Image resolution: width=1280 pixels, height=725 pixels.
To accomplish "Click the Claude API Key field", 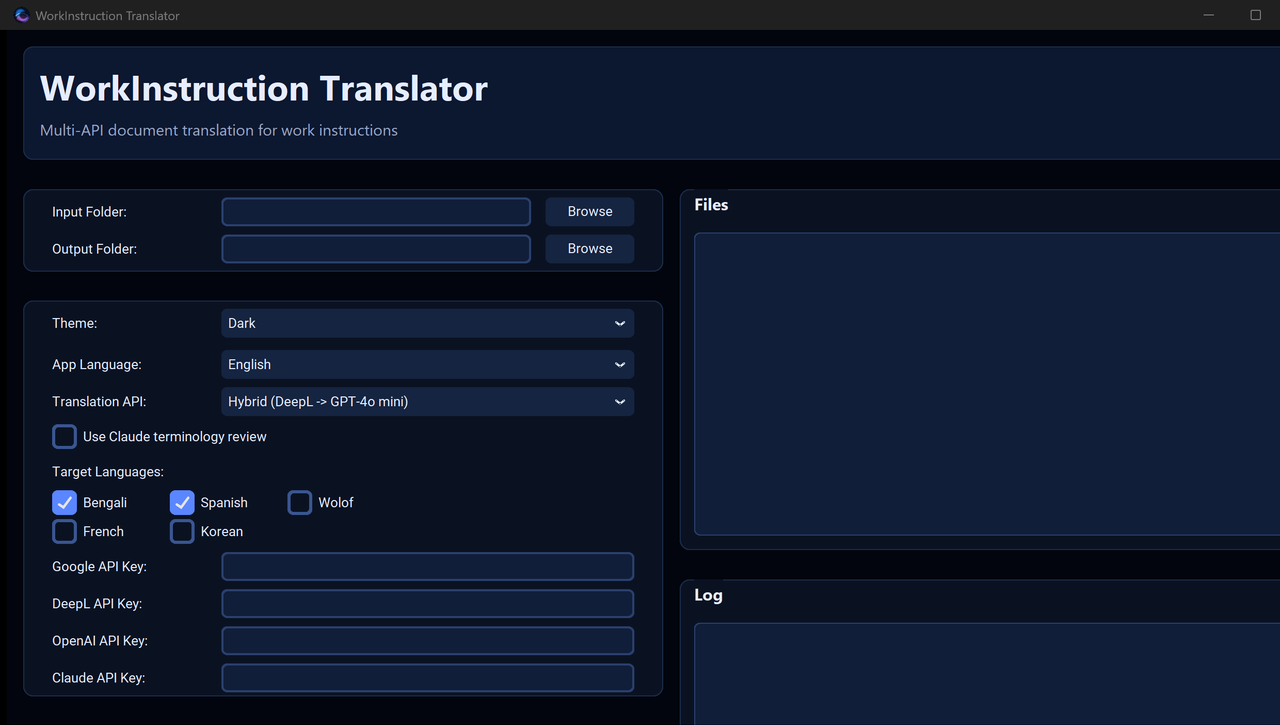I will [428, 678].
